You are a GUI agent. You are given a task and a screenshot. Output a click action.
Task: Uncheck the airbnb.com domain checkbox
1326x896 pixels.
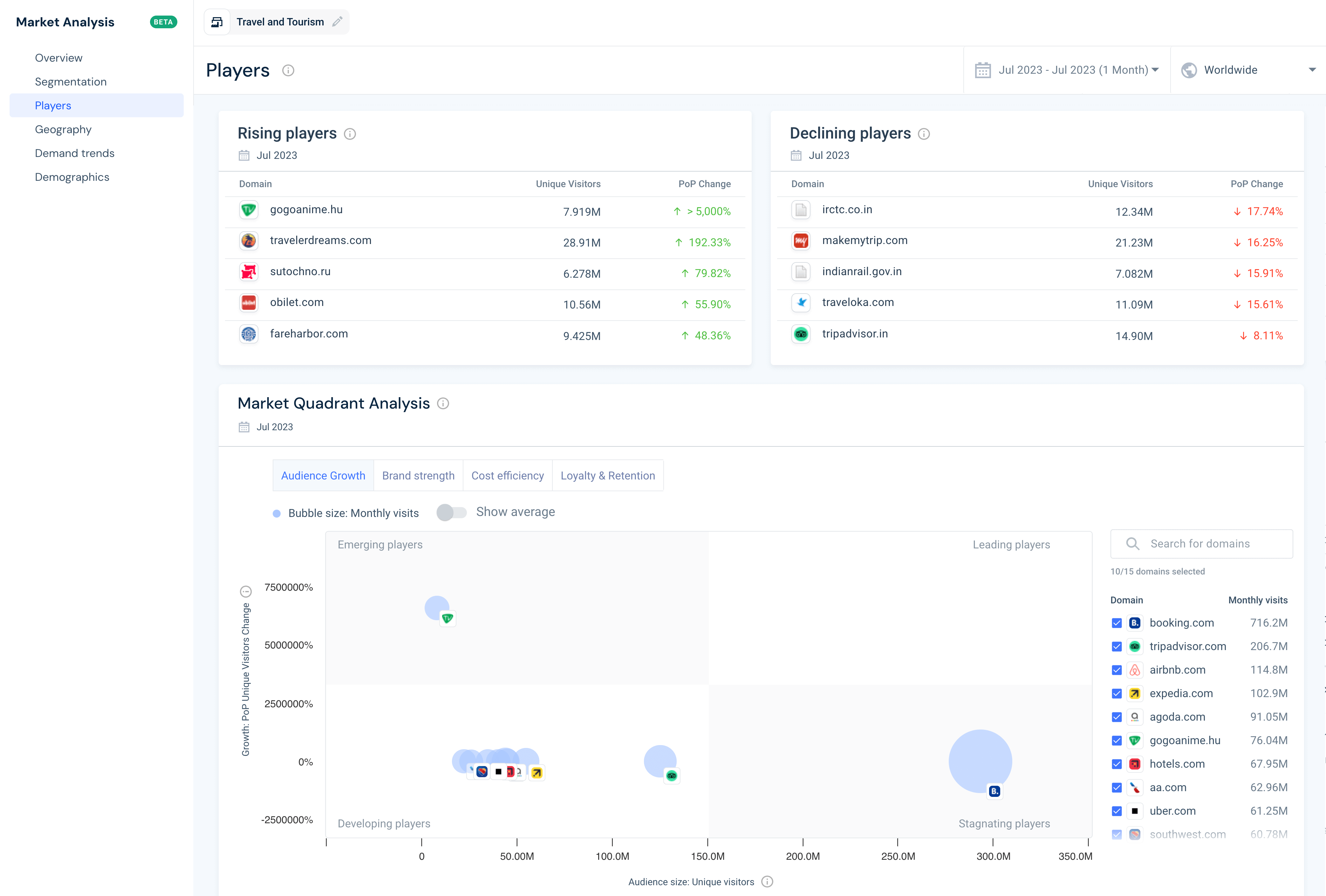point(1117,670)
